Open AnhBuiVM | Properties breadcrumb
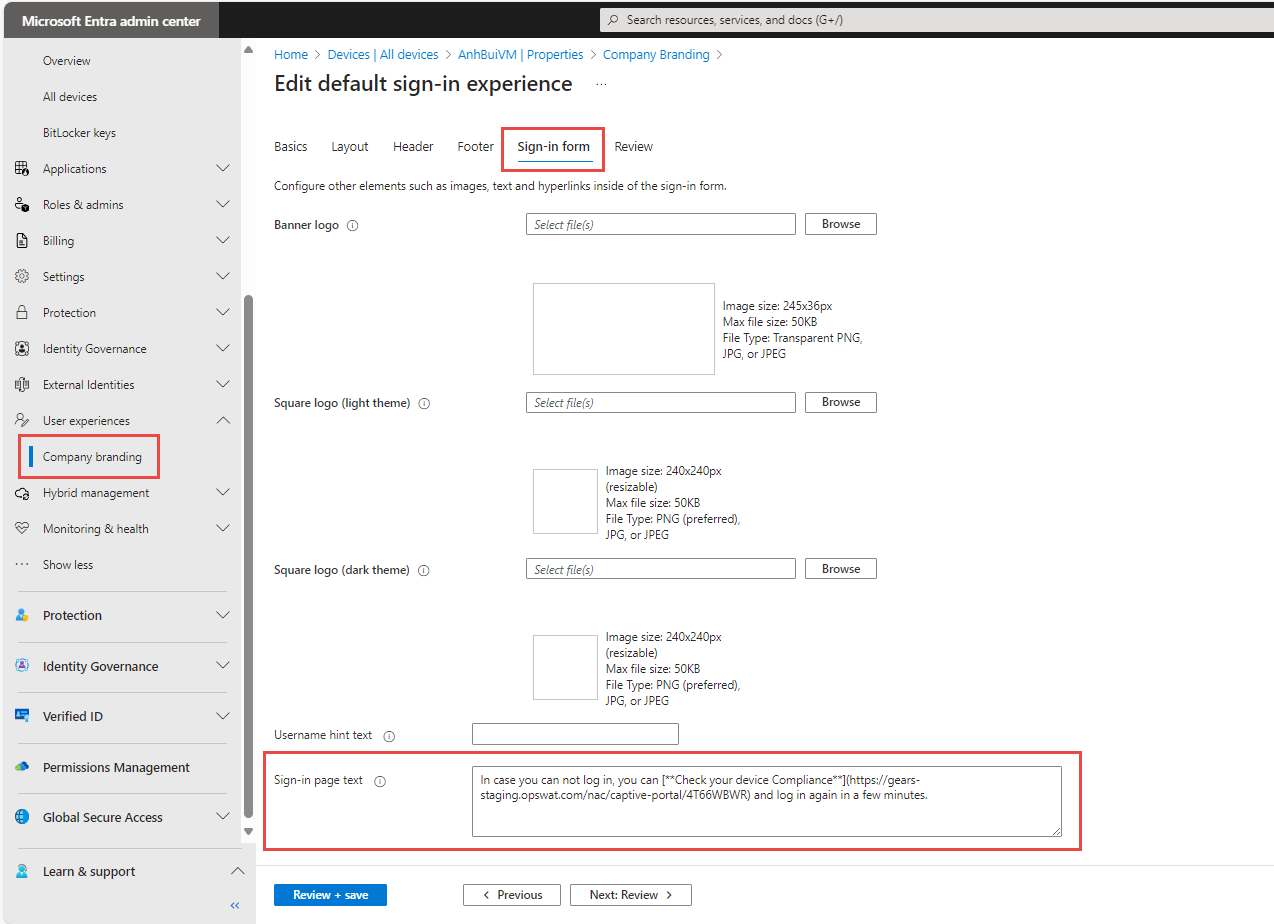Viewport: 1274px width, 924px height. point(521,55)
